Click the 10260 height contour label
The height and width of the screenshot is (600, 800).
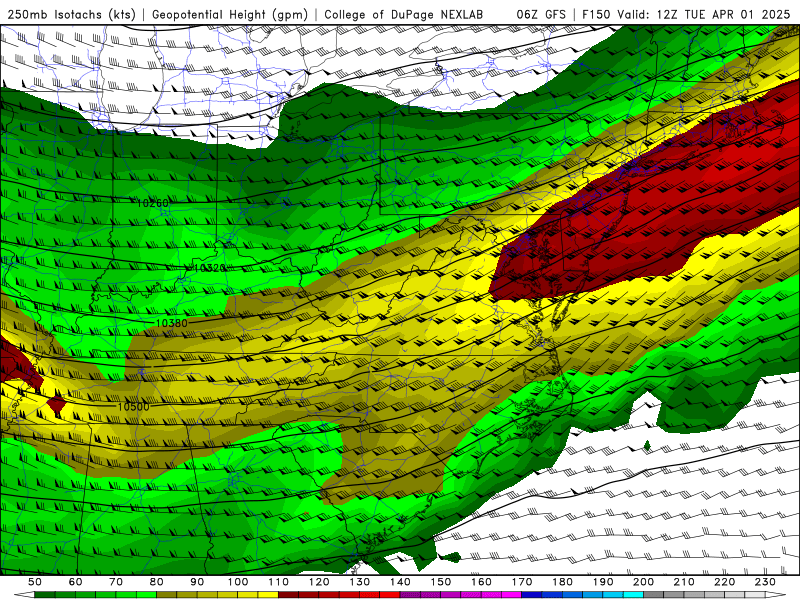point(153,203)
